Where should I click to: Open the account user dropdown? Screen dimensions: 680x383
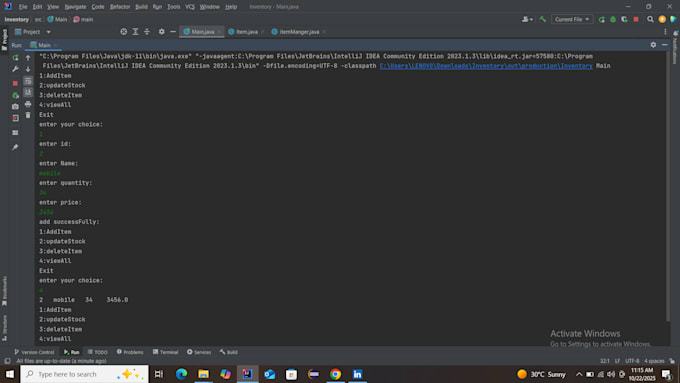click(x=527, y=20)
